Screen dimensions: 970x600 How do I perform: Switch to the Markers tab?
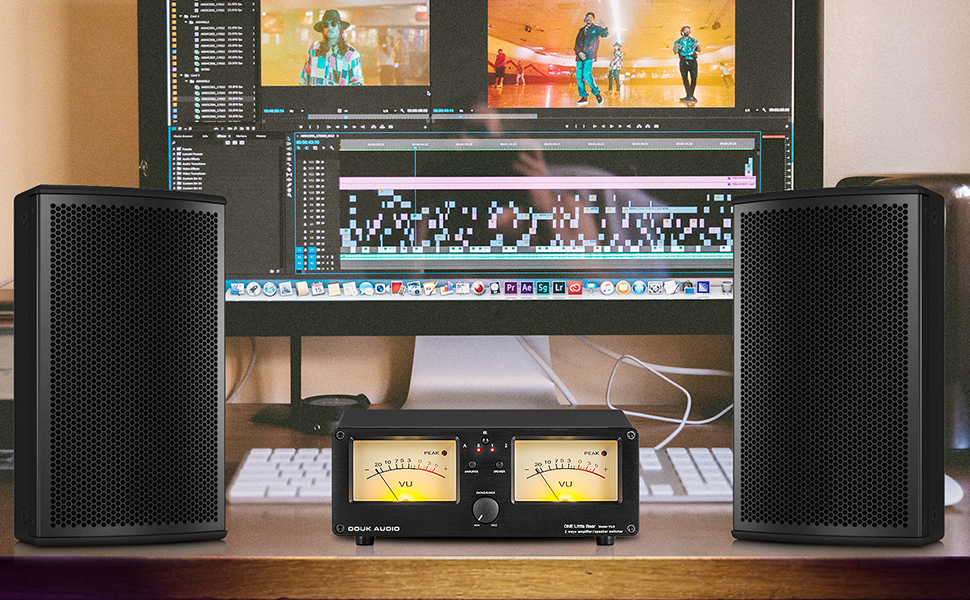(241, 136)
